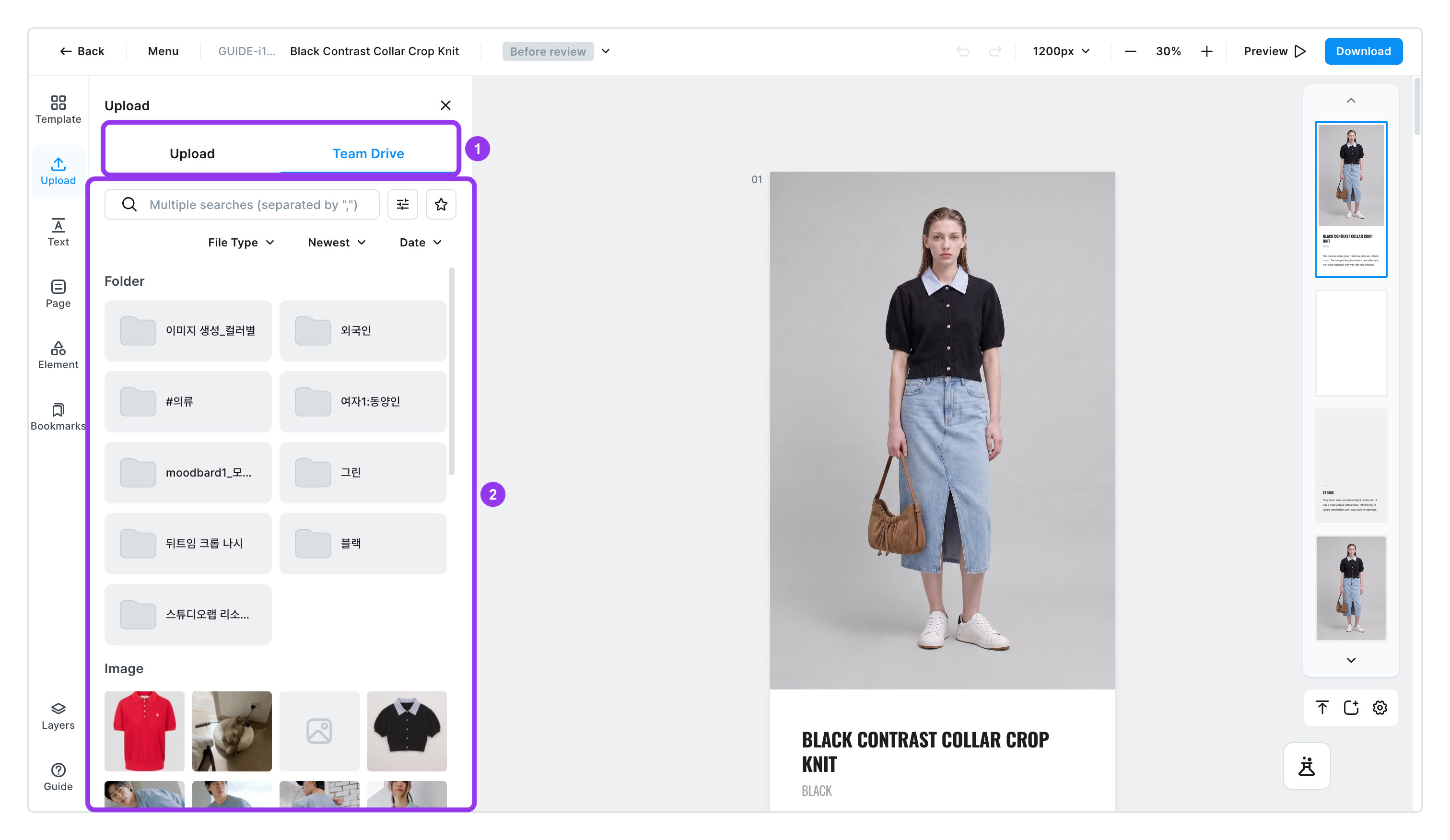Screen dimensions: 1450x840
Task: Zoom in with the plus icon
Action: coord(1206,51)
